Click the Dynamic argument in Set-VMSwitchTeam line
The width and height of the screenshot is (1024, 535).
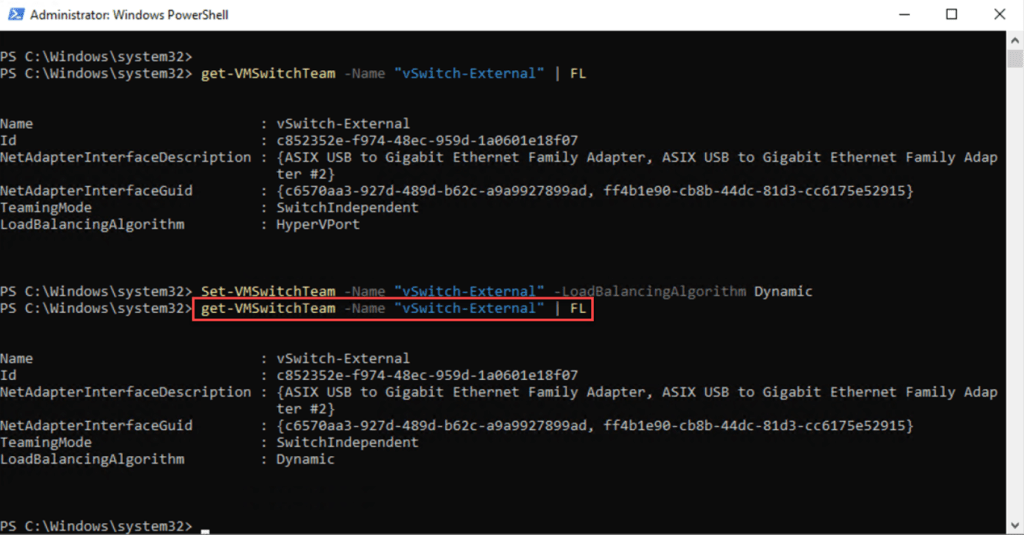[783, 292]
